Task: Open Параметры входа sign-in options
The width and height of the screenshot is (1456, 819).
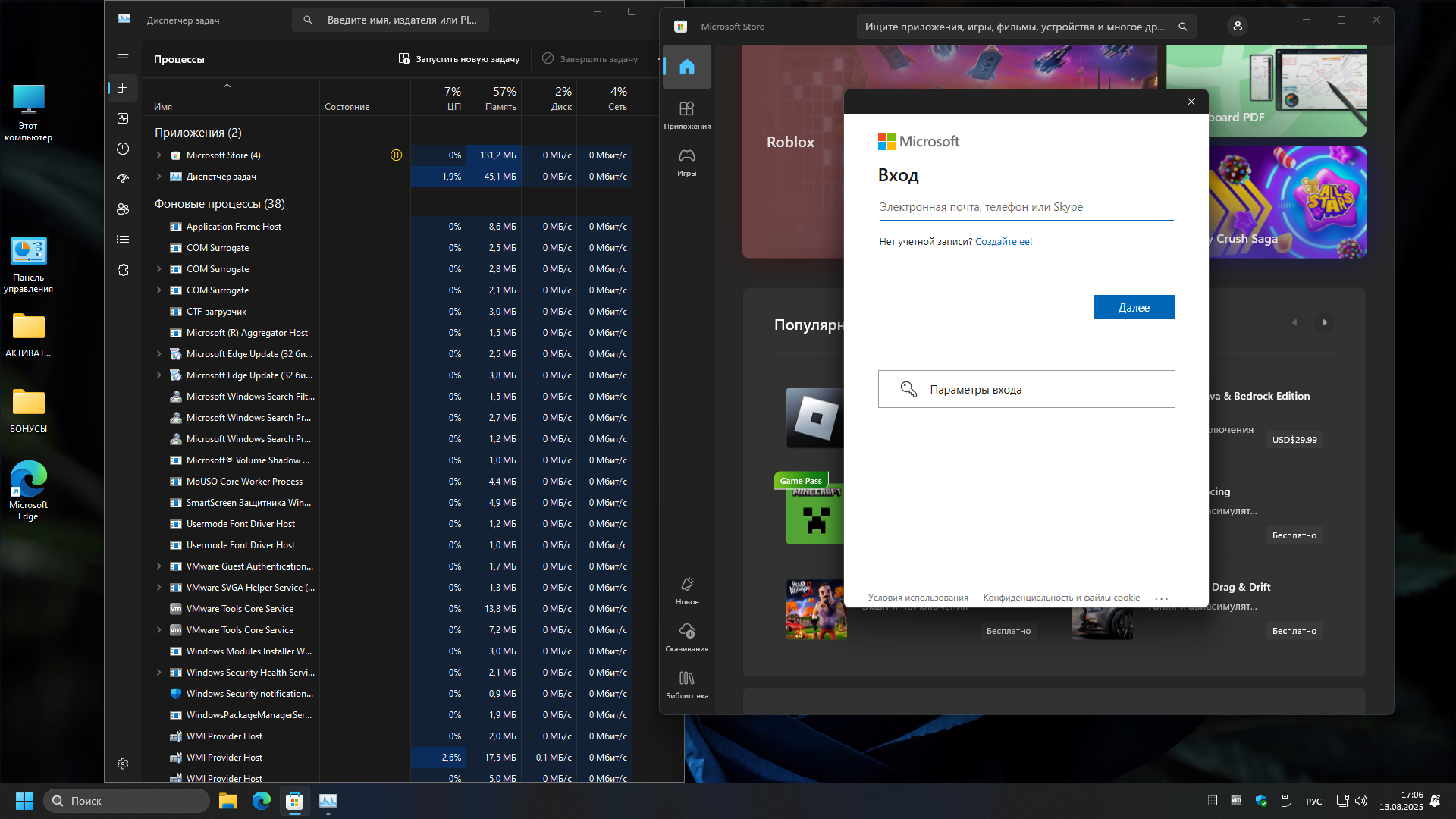Action: click(x=1026, y=389)
